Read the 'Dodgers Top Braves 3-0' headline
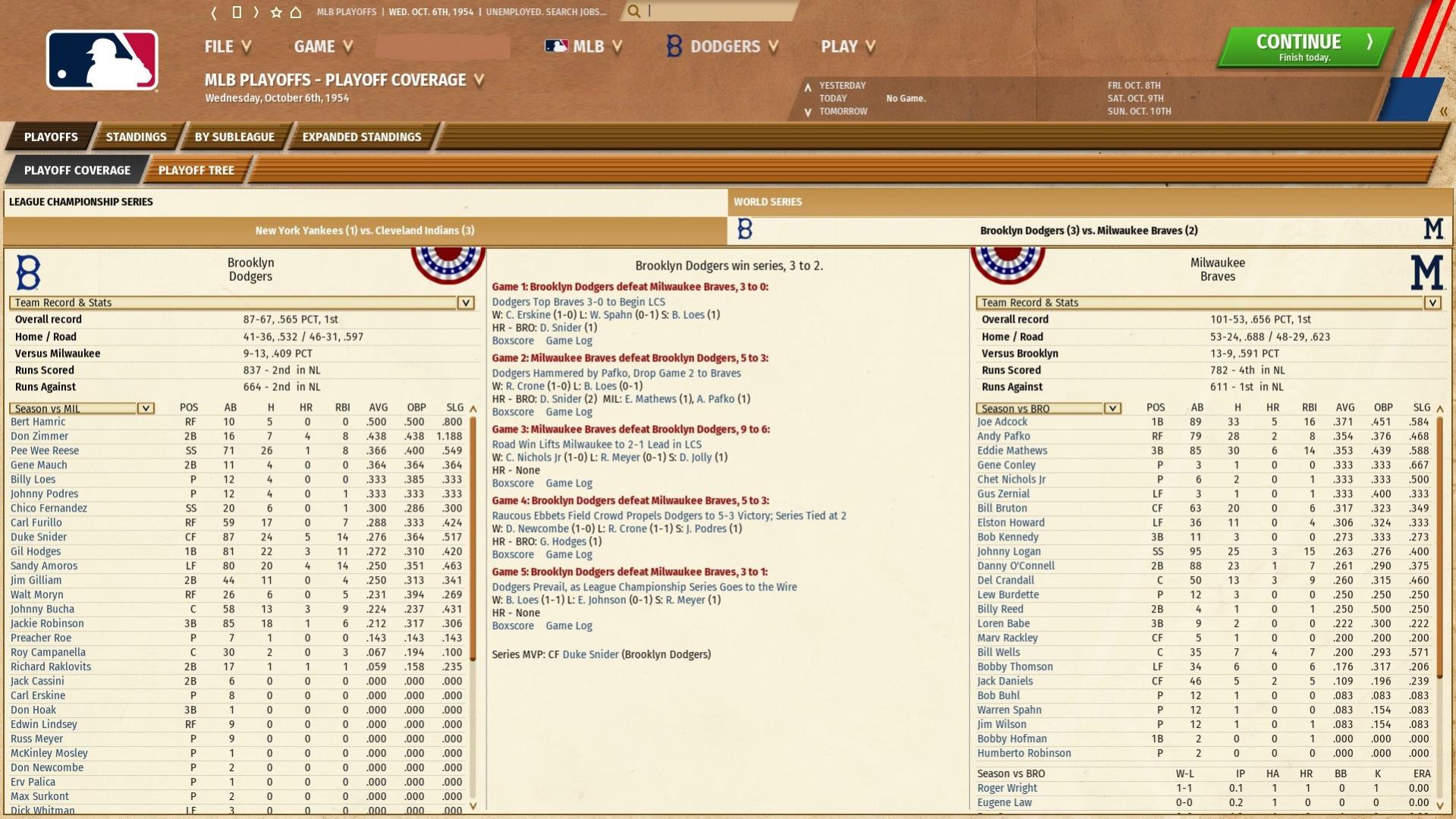 pyautogui.click(x=578, y=302)
